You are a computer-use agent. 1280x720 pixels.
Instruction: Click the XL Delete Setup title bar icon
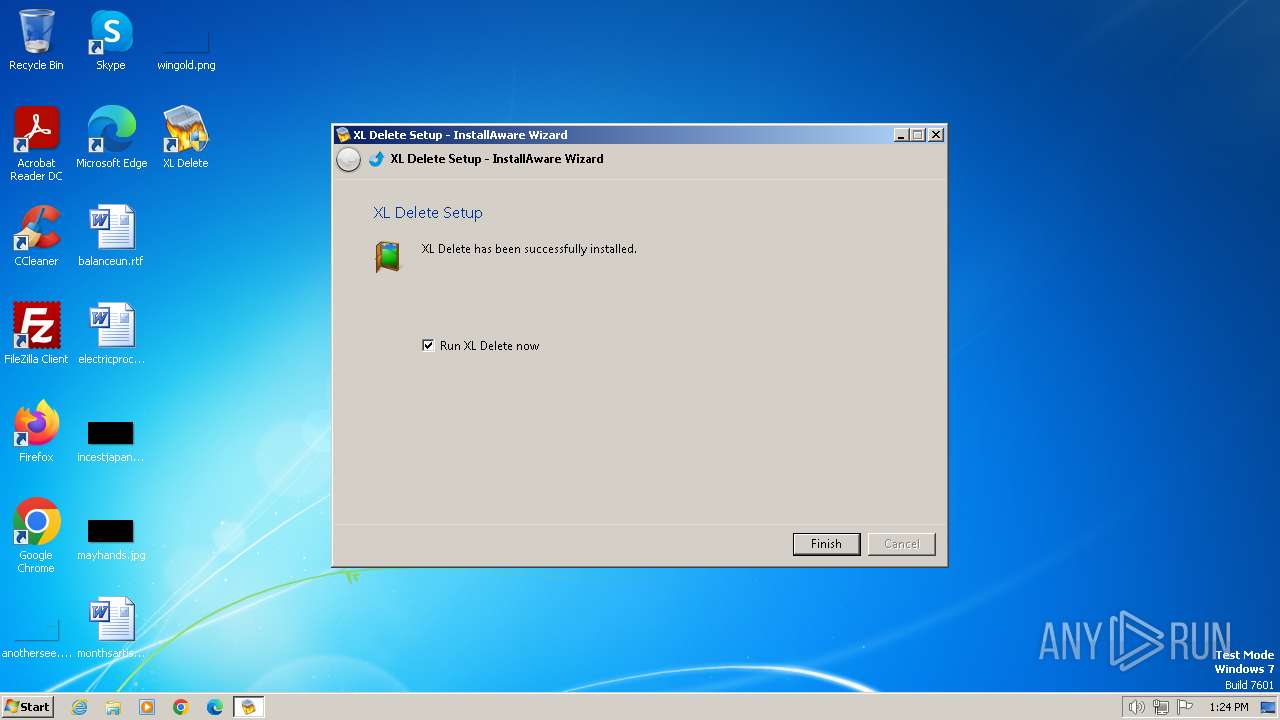(343, 135)
